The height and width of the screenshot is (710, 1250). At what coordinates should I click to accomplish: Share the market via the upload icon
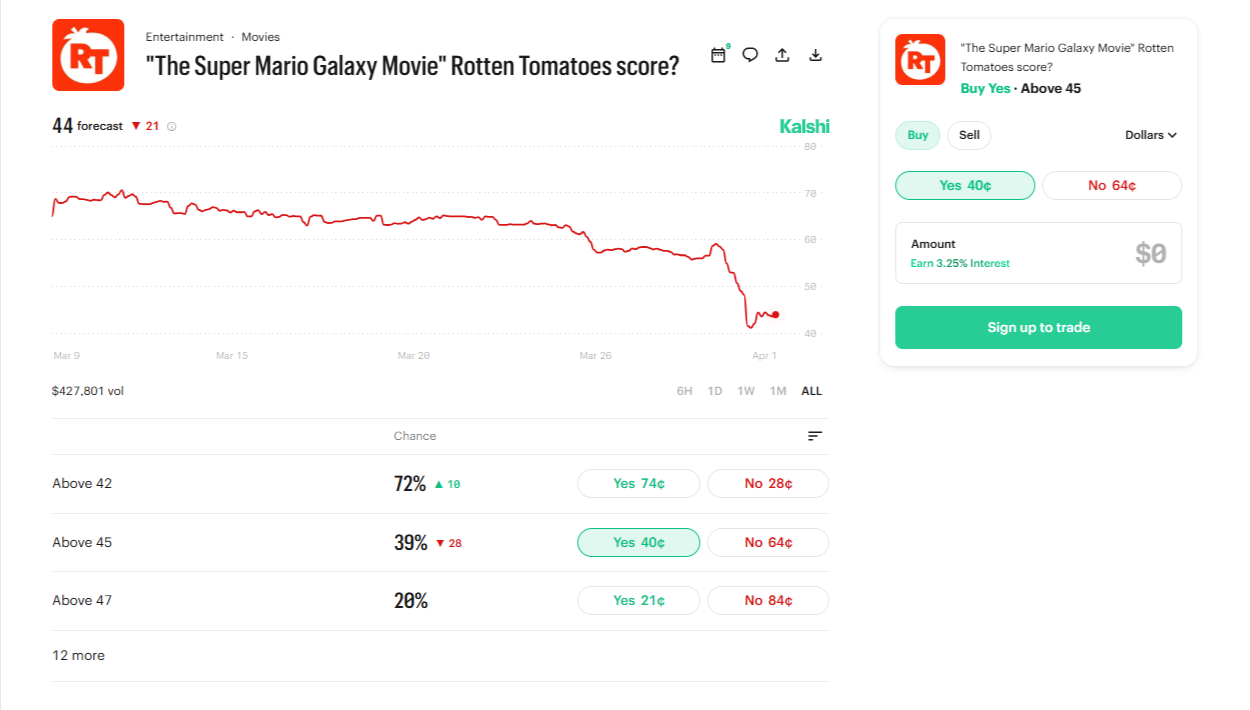[782, 55]
